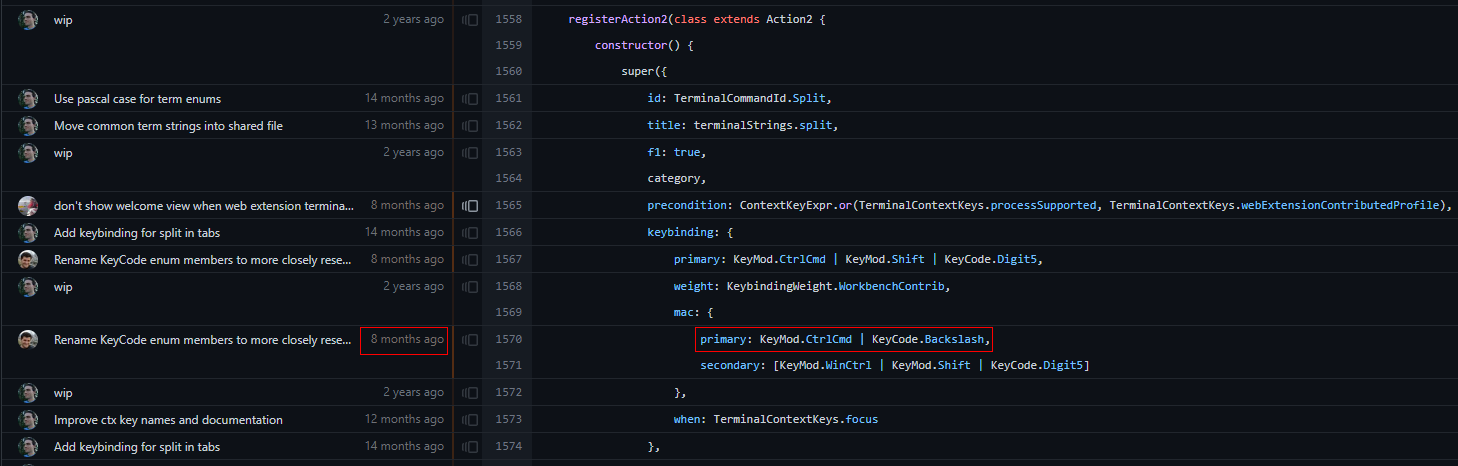This screenshot has height=466, width=1458.
Task: Click code 'title: terminalStrings.split,'
Action: tap(743, 126)
